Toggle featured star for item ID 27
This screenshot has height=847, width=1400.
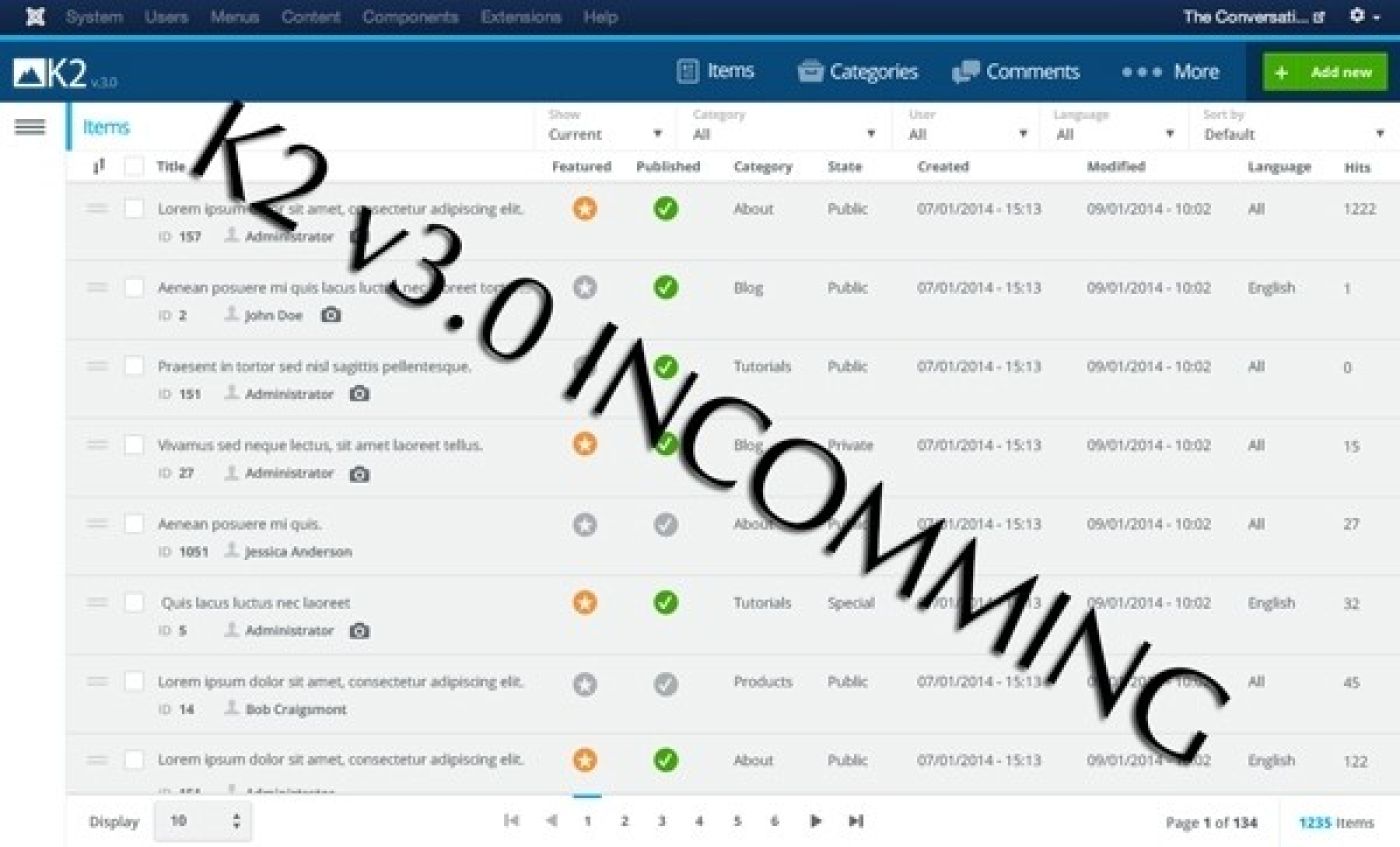585,445
